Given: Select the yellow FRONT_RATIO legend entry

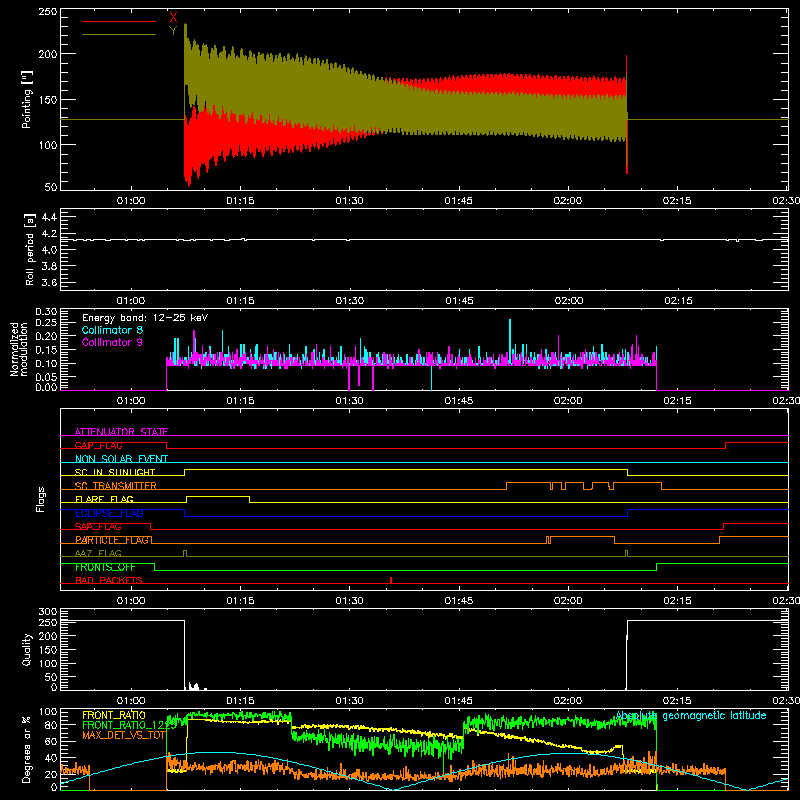Looking at the screenshot, I should click(114, 715).
